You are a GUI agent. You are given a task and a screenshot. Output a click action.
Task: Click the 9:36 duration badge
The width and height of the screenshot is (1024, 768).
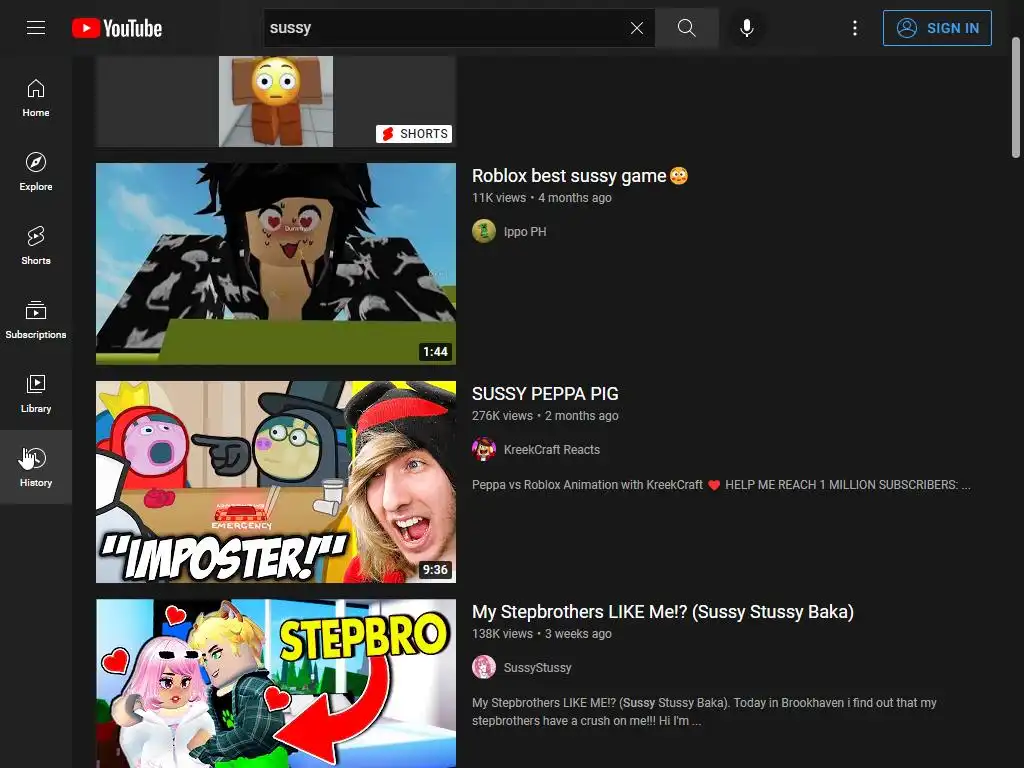coord(436,569)
